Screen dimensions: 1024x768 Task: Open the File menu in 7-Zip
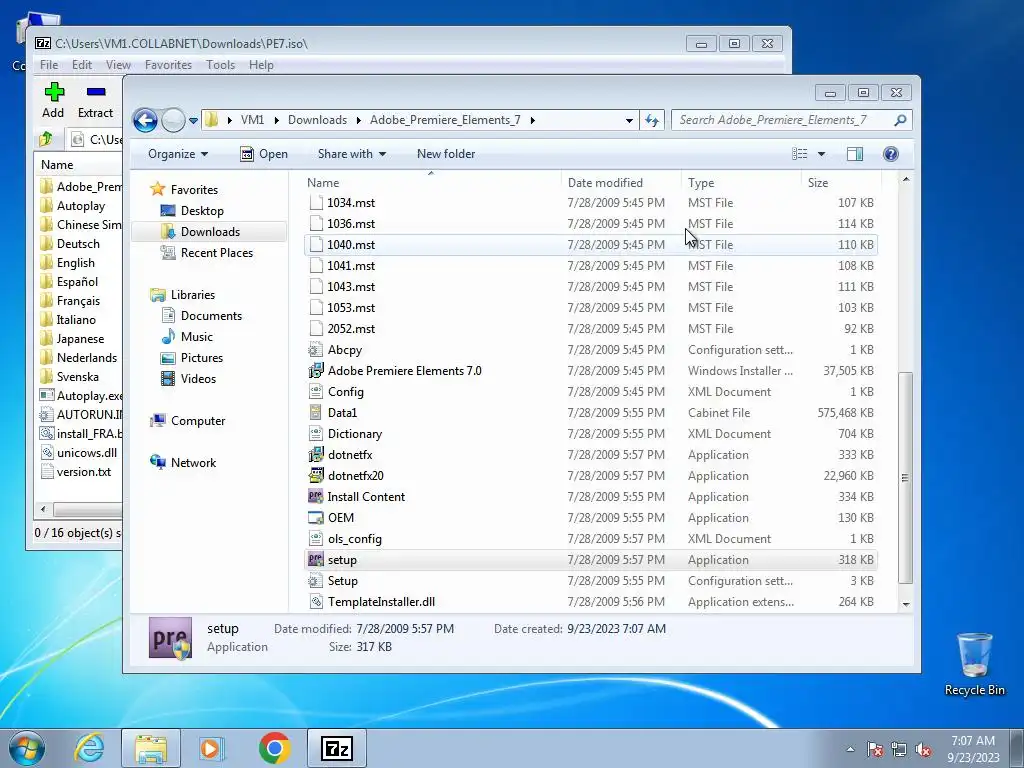(x=49, y=65)
